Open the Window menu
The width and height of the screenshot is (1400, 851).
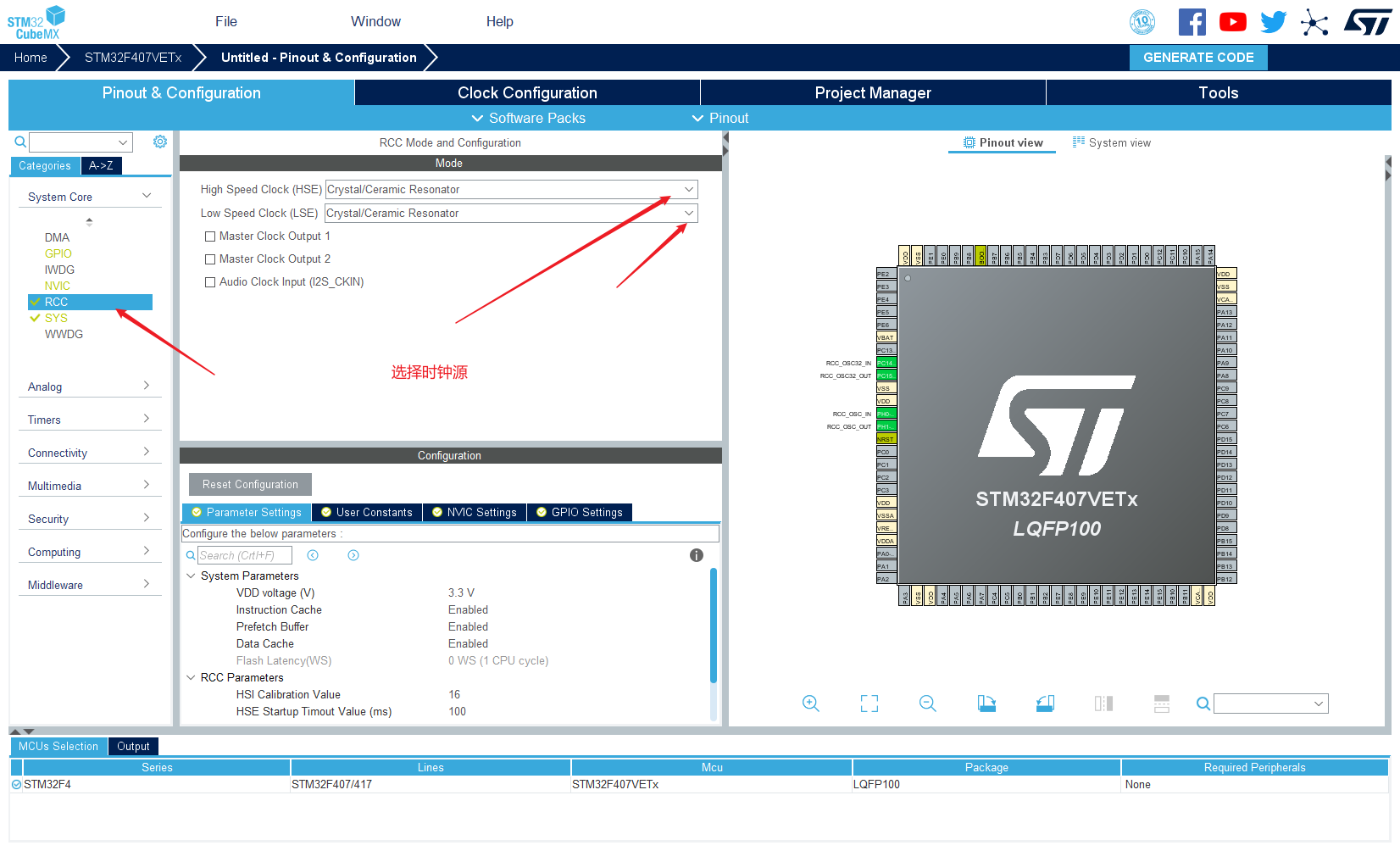(375, 22)
